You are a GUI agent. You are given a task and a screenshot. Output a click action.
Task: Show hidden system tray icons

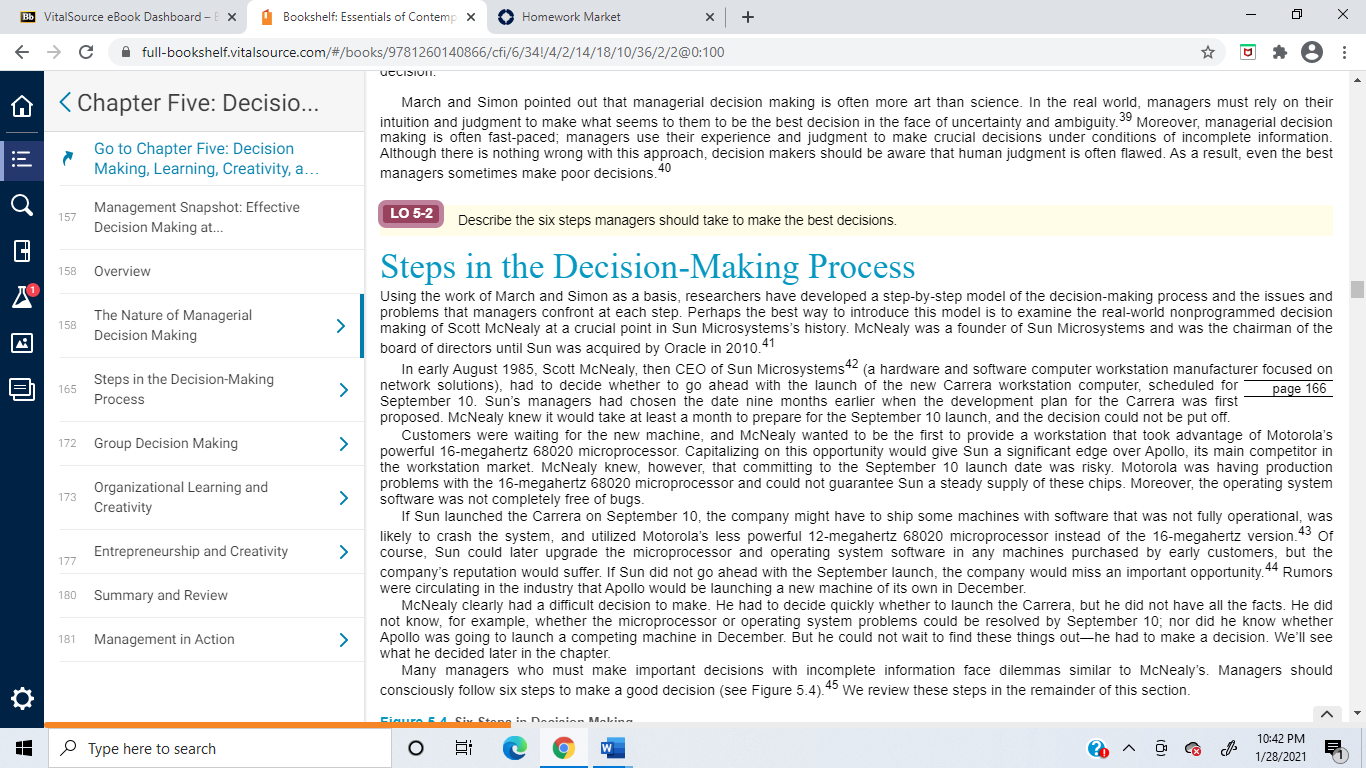click(1129, 748)
